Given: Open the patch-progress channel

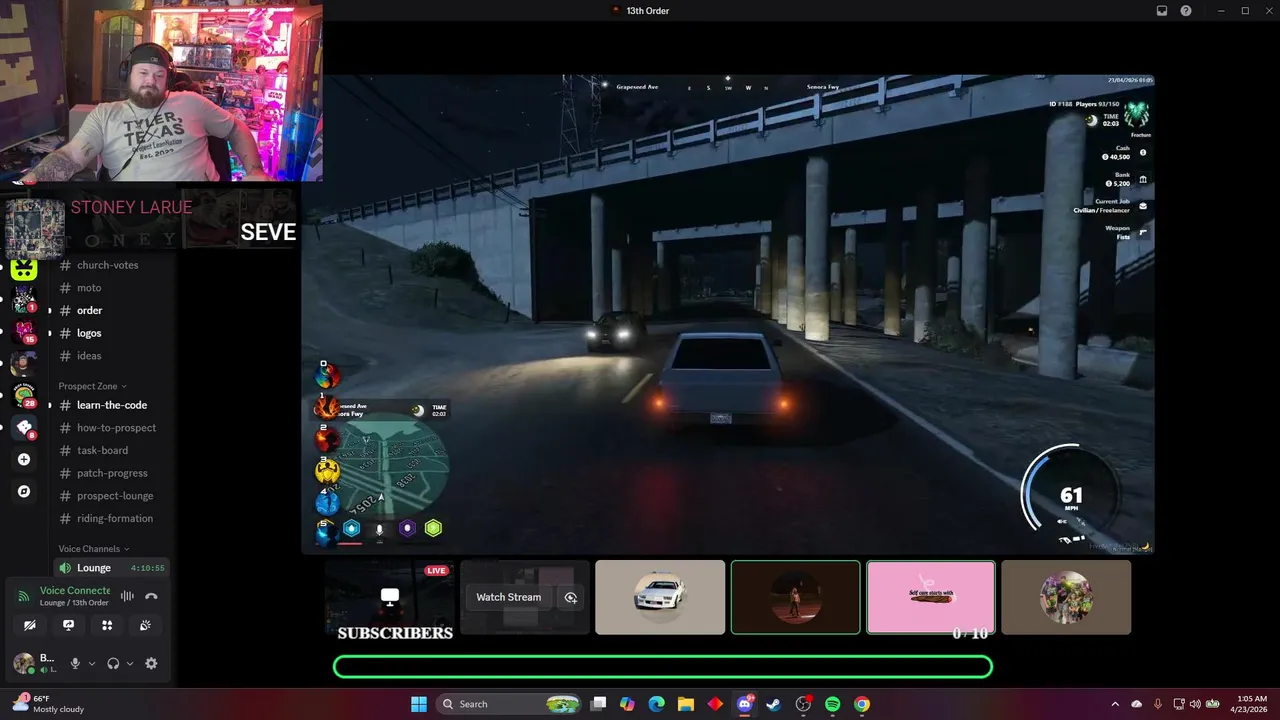Looking at the screenshot, I should (x=110, y=473).
